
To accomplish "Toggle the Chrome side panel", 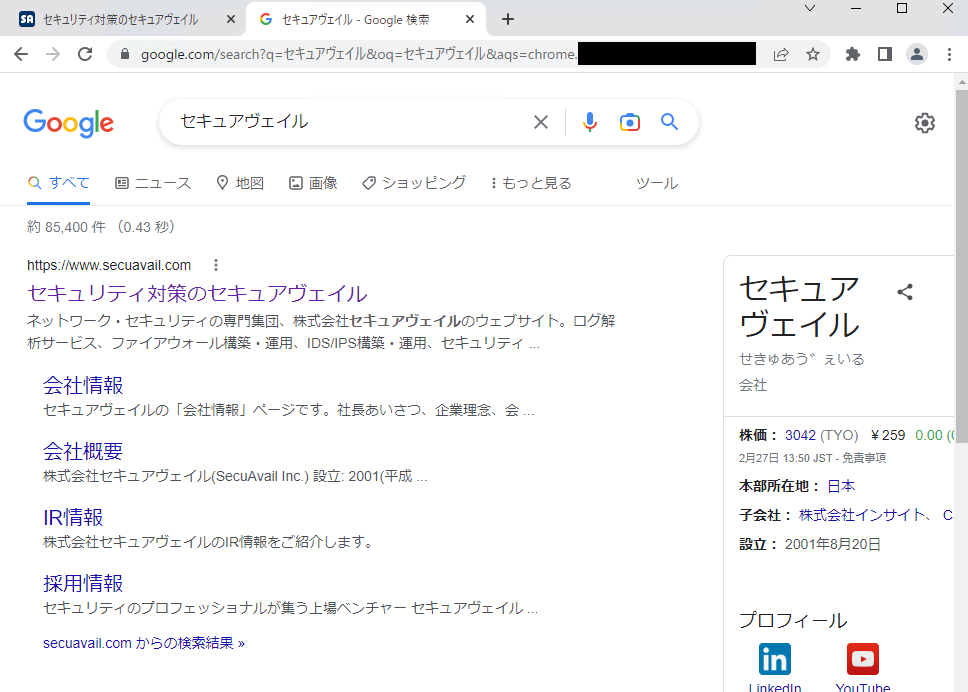I will [x=885, y=54].
